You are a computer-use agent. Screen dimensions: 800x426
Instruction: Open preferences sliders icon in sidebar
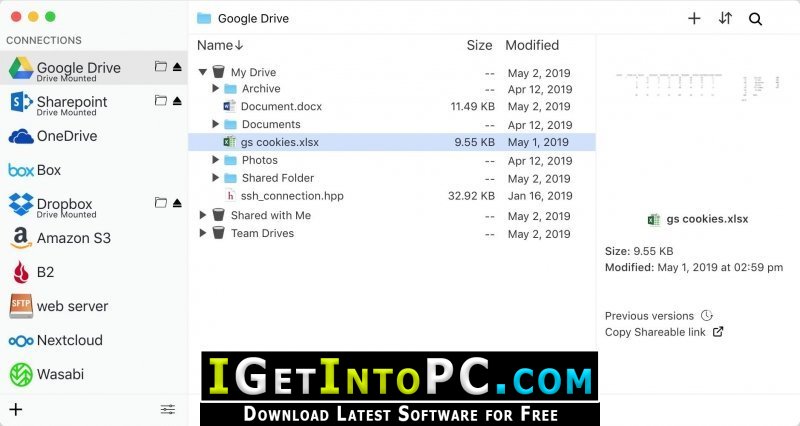[167, 409]
